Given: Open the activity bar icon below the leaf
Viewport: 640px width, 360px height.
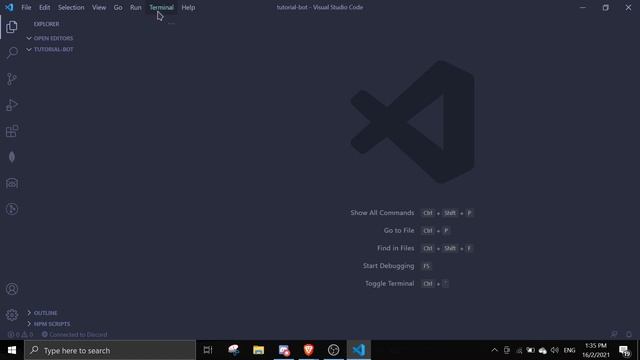Looking at the screenshot, I should (x=12, y=183).
